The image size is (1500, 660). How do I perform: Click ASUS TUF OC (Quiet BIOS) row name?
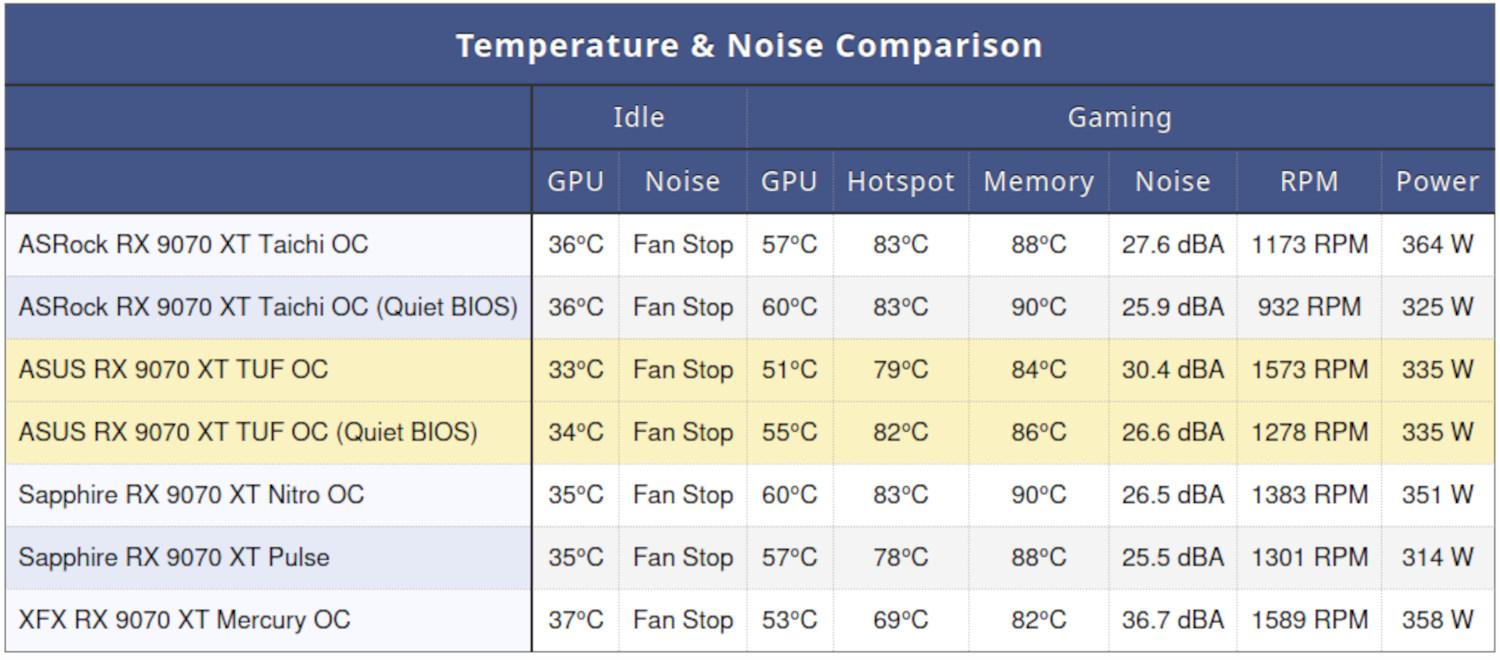point(248,432)
